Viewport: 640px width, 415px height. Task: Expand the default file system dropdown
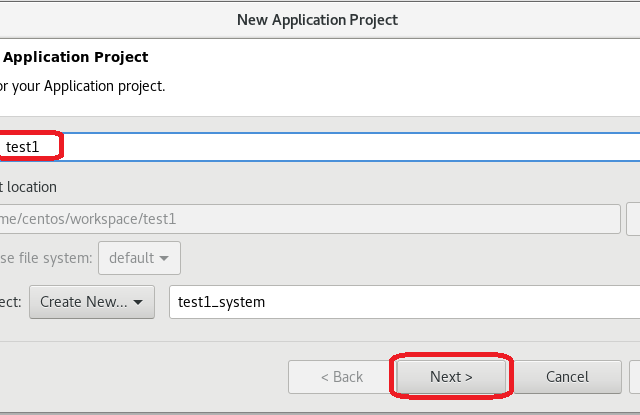click(x=139, y=258)
